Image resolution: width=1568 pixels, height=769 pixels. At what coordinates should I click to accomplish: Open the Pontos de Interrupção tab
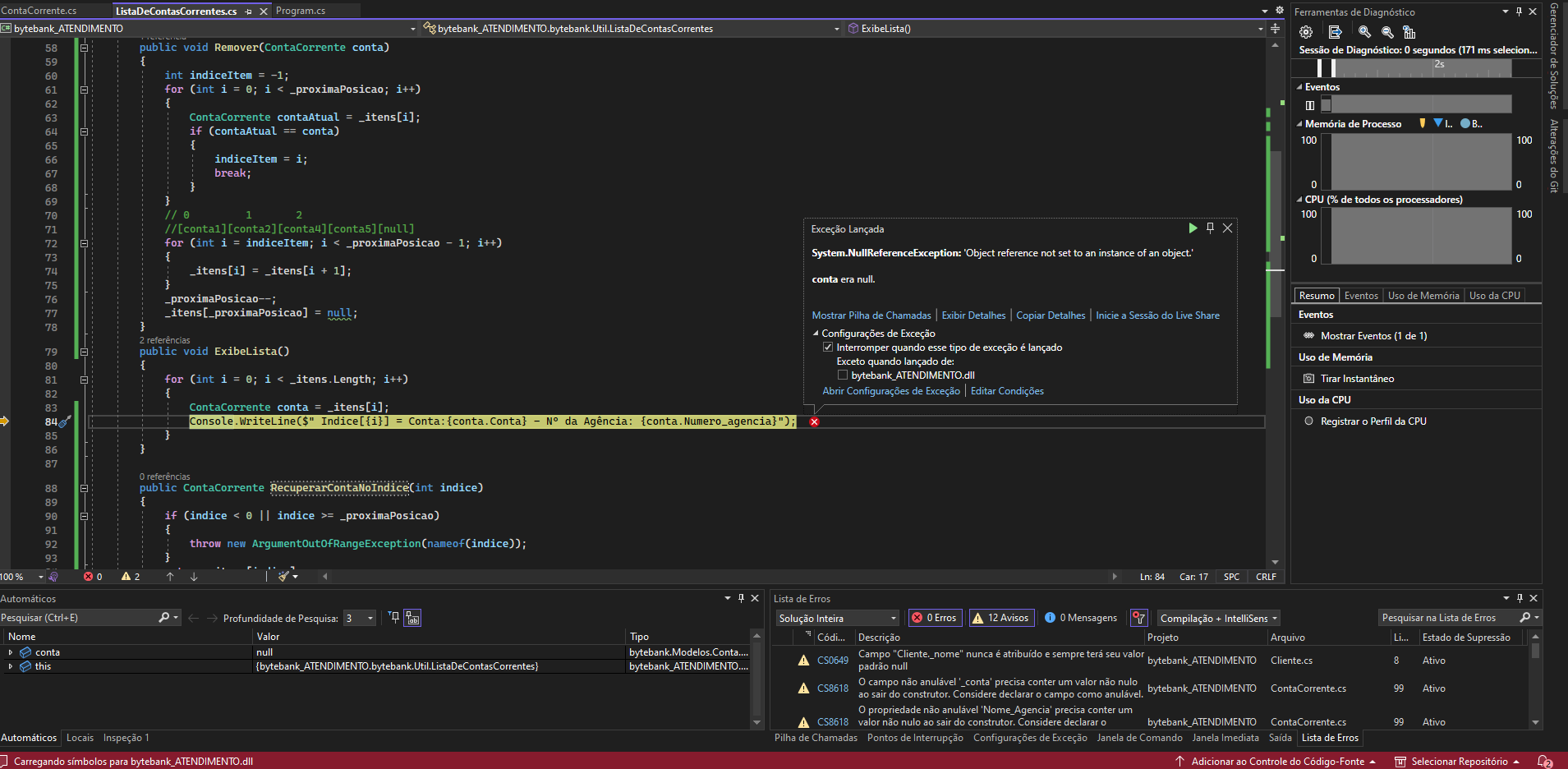coord(915,738)
